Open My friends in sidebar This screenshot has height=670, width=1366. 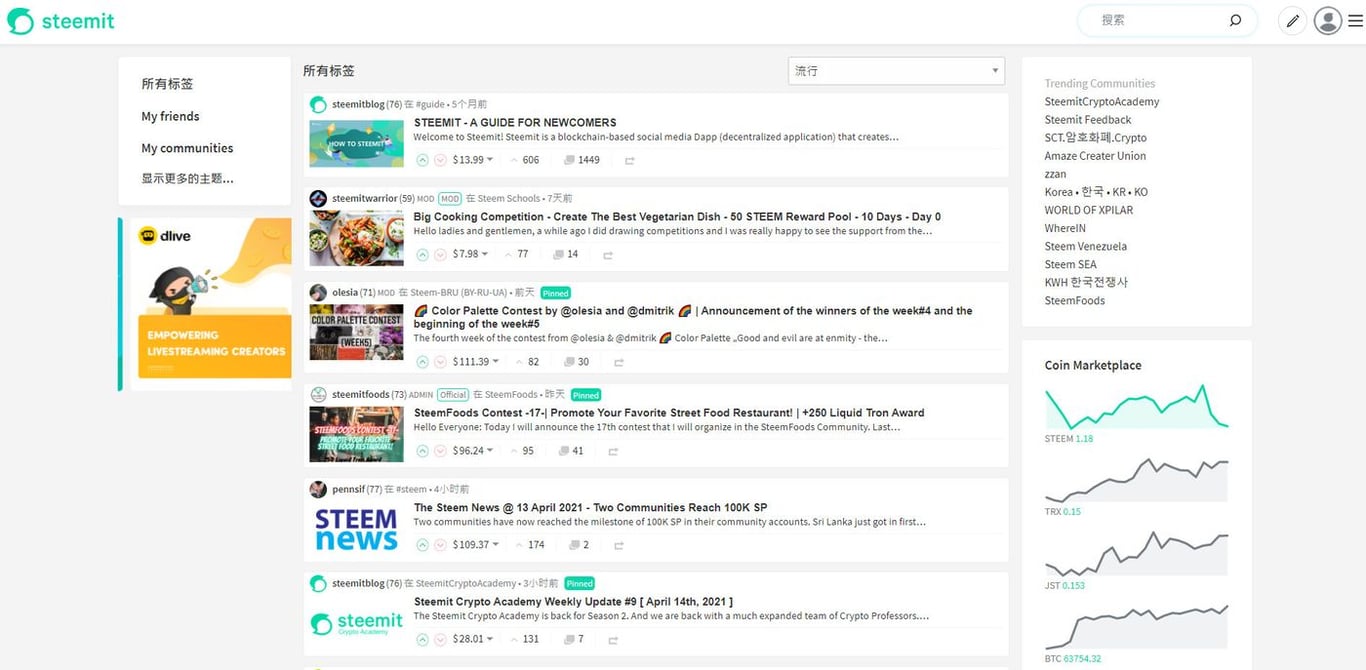coord(170,116)
